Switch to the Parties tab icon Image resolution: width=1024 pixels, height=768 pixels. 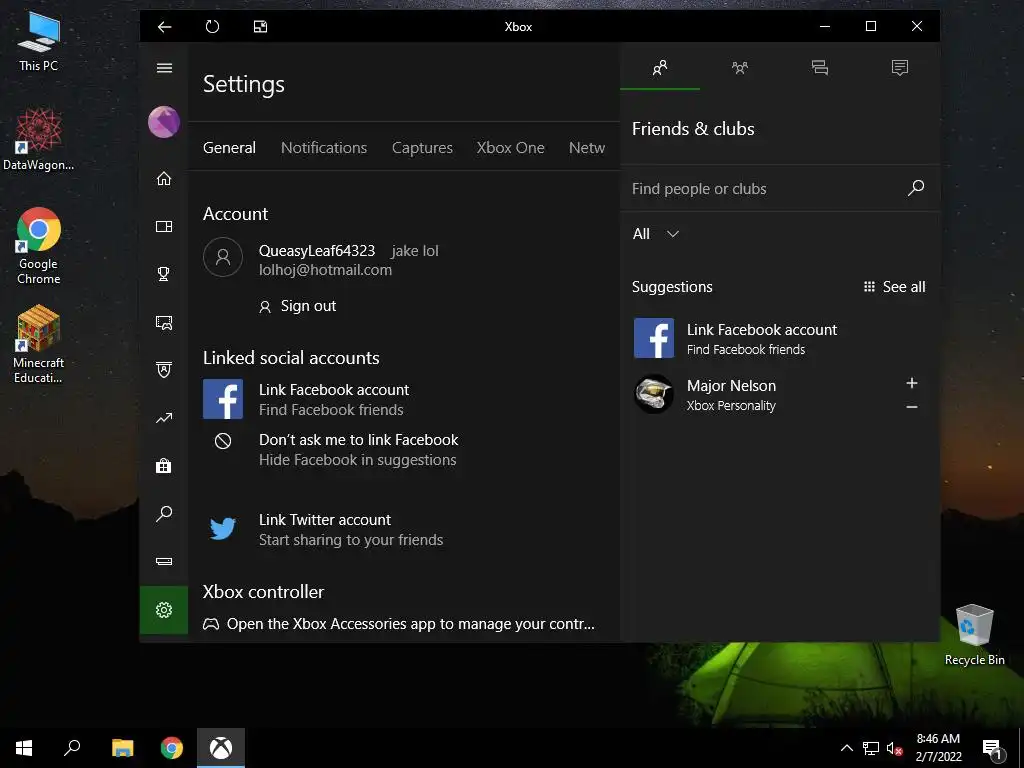tap(740, 67)
